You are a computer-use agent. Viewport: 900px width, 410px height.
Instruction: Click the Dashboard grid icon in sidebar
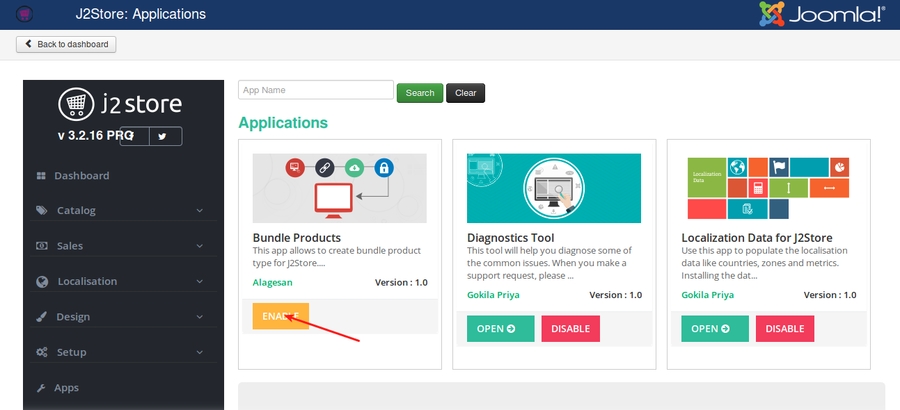41,176
